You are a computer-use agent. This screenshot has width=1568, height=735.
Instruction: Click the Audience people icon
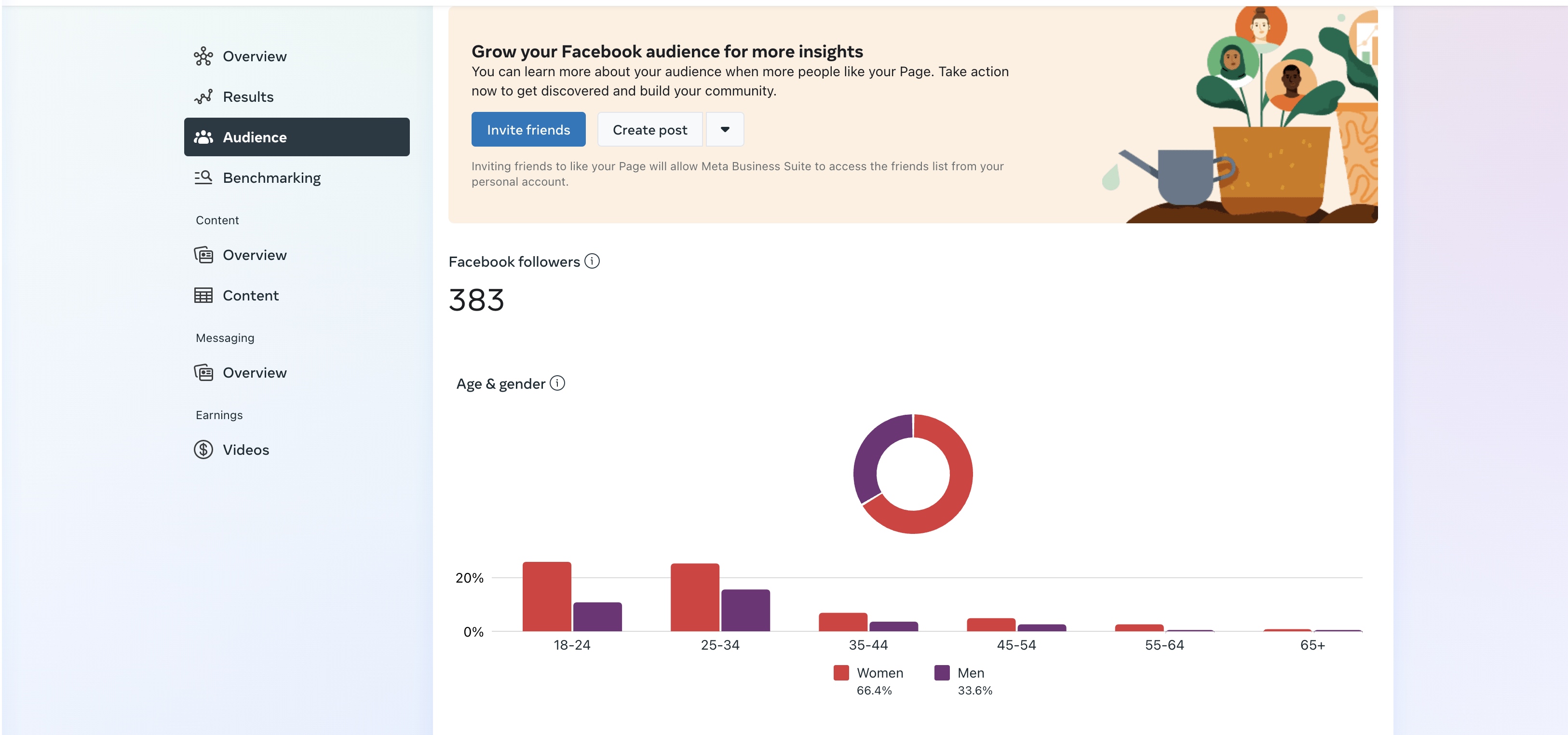[x=203, y=137]
